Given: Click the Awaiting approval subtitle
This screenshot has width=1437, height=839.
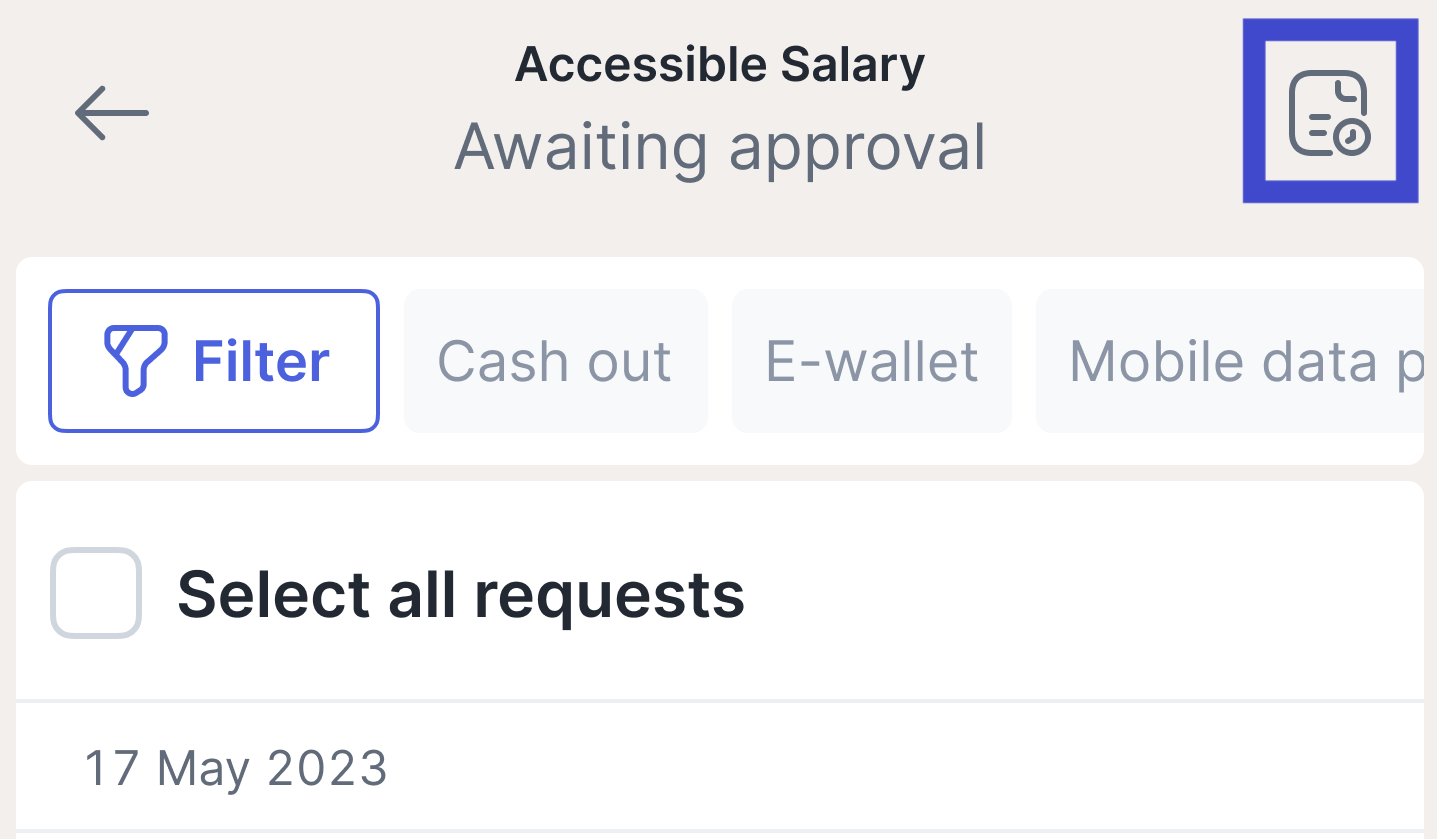Looking at the screenshot, I should 719,147.
